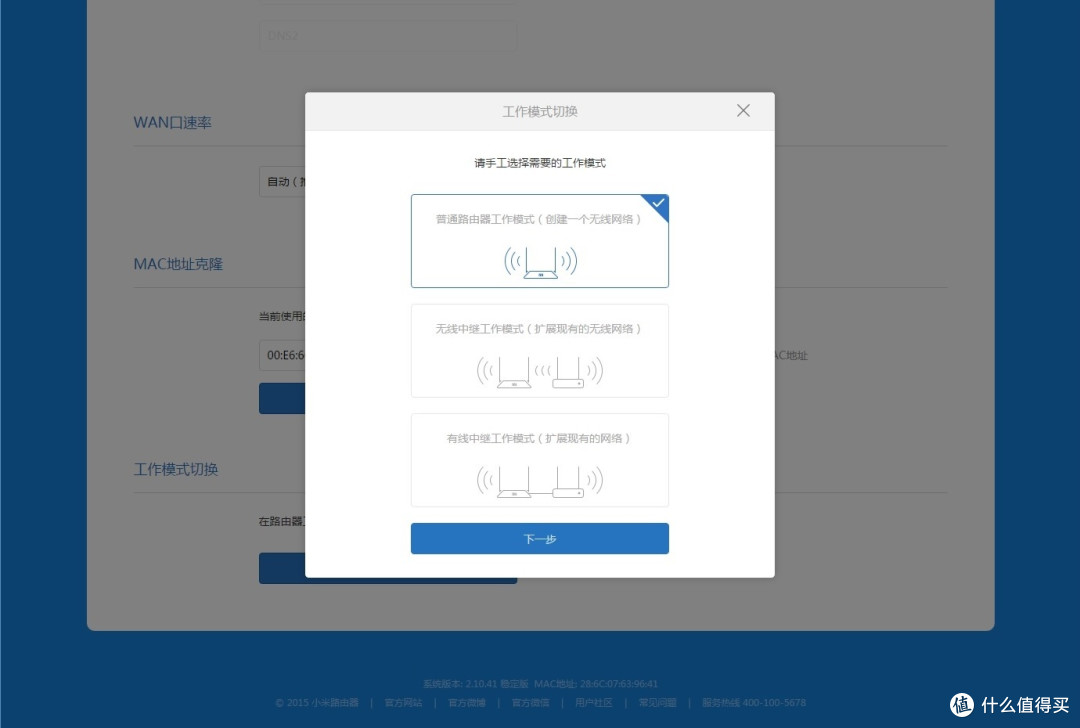Click 服务热线 400-100-5678 footer text
1080x728 pixels.
point(754,703)
